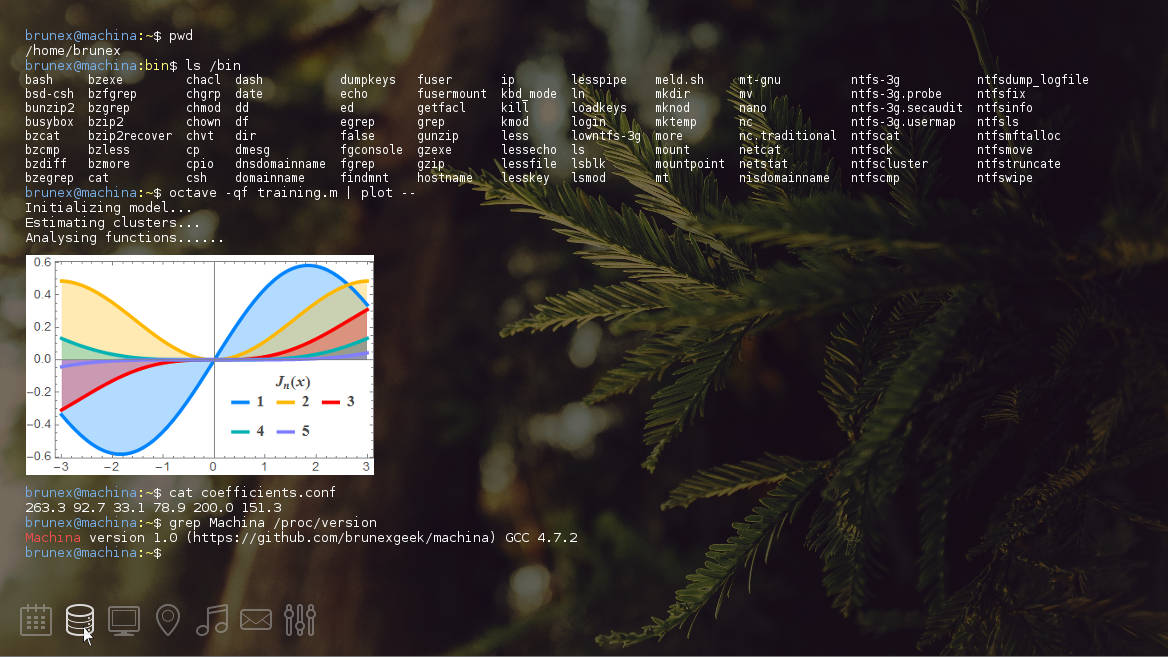Click the 'grep Machina /proc/version' command
The height and width of the screenshot is (657, 1168).
coord(273,523)
